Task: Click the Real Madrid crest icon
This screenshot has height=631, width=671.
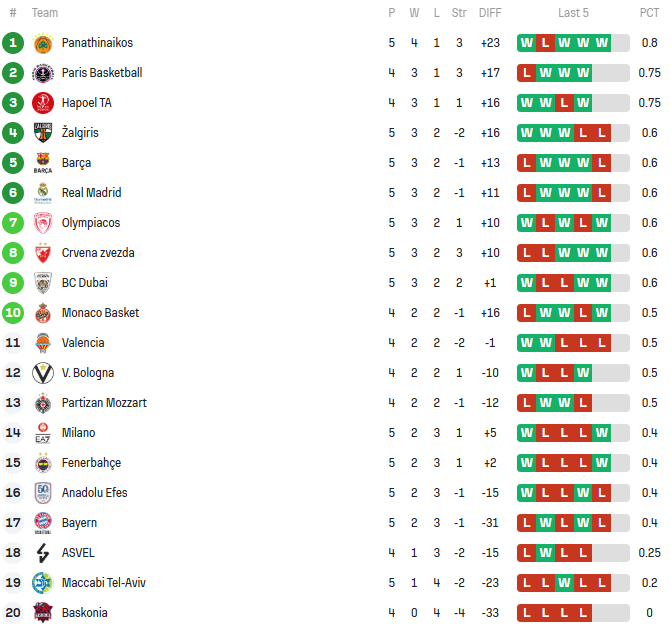Action: click(42, 193)
